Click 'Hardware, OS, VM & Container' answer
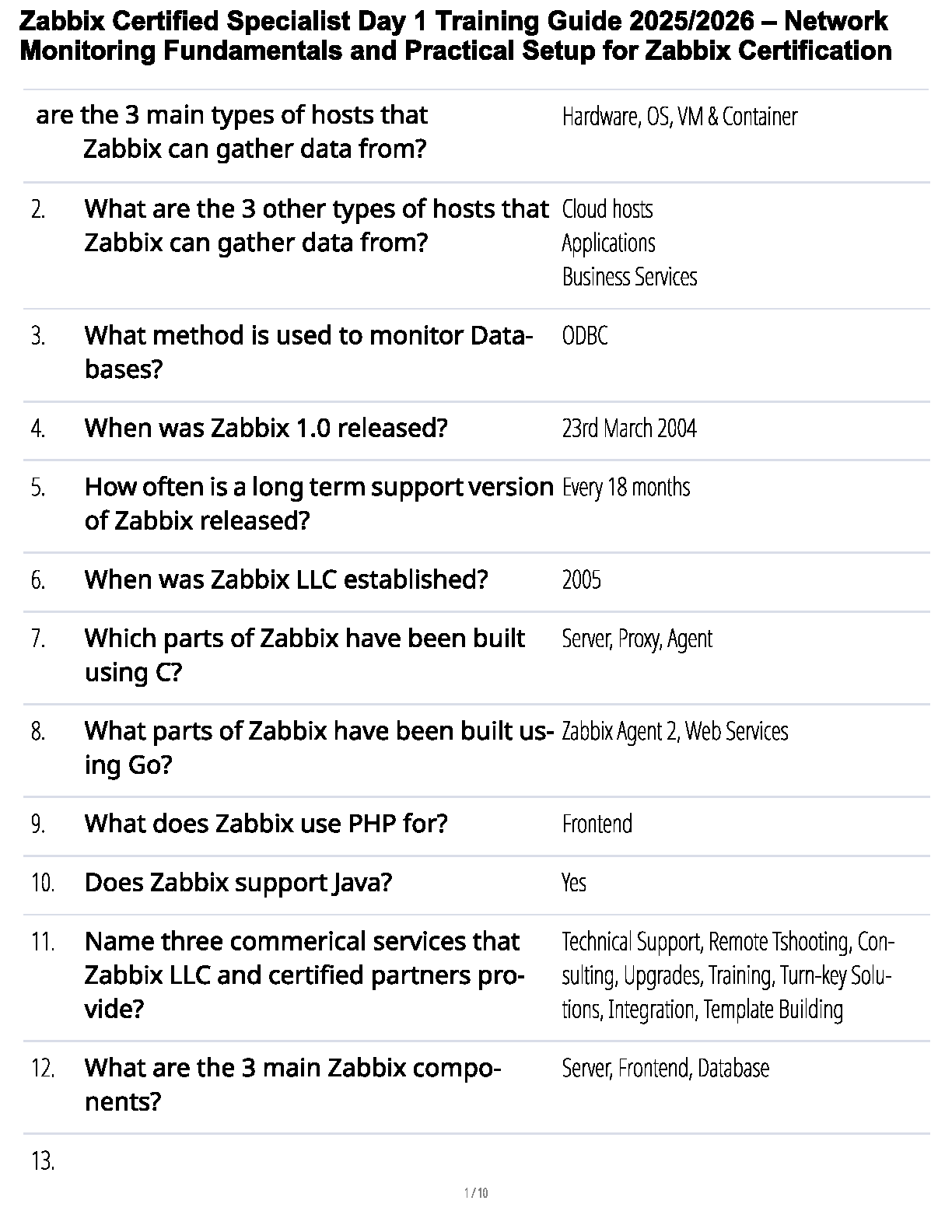952x1232 pixels. point(679,117)
